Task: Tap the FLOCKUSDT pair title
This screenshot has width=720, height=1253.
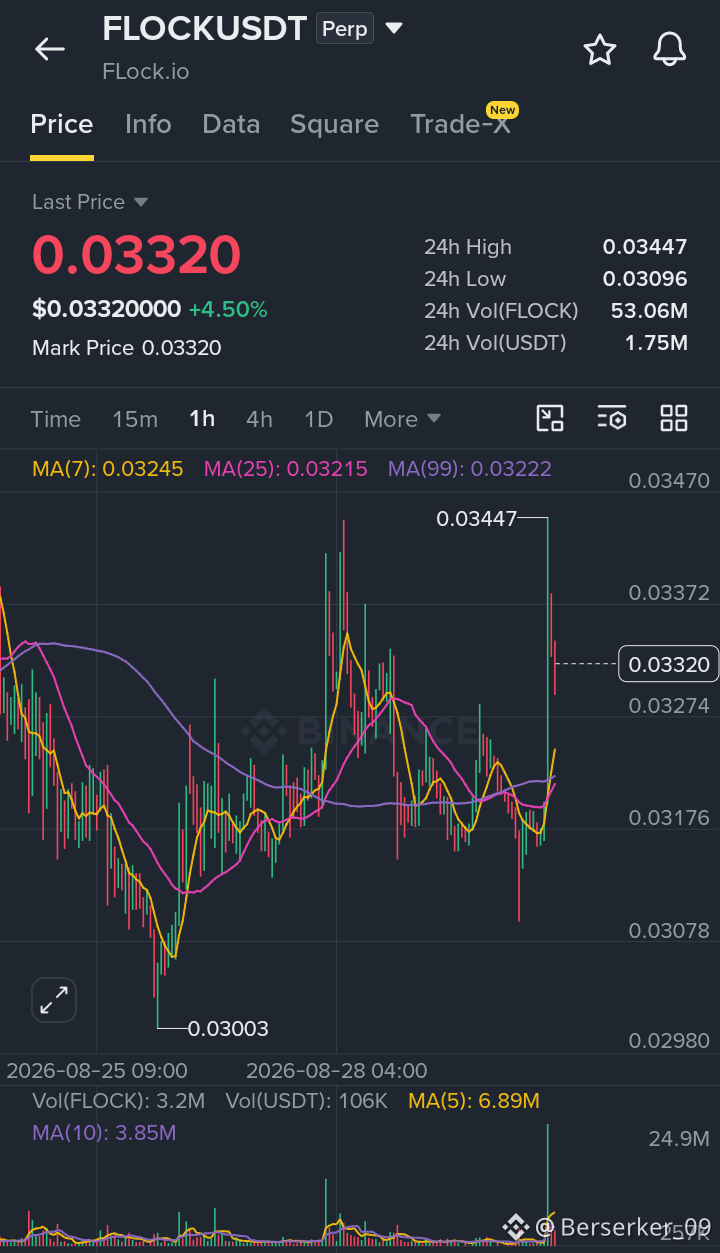Action: pyautogui.click(x=204, y=29)
